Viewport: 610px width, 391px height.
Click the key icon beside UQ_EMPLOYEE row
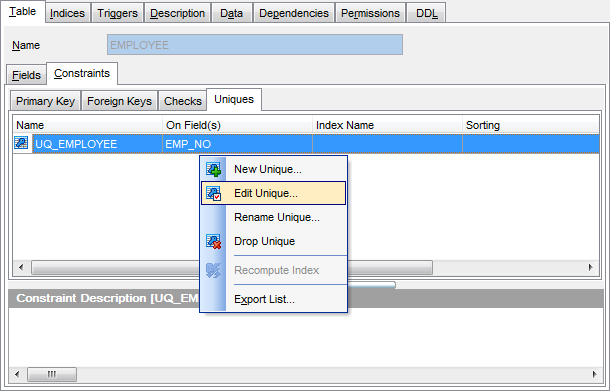[21, 143]
